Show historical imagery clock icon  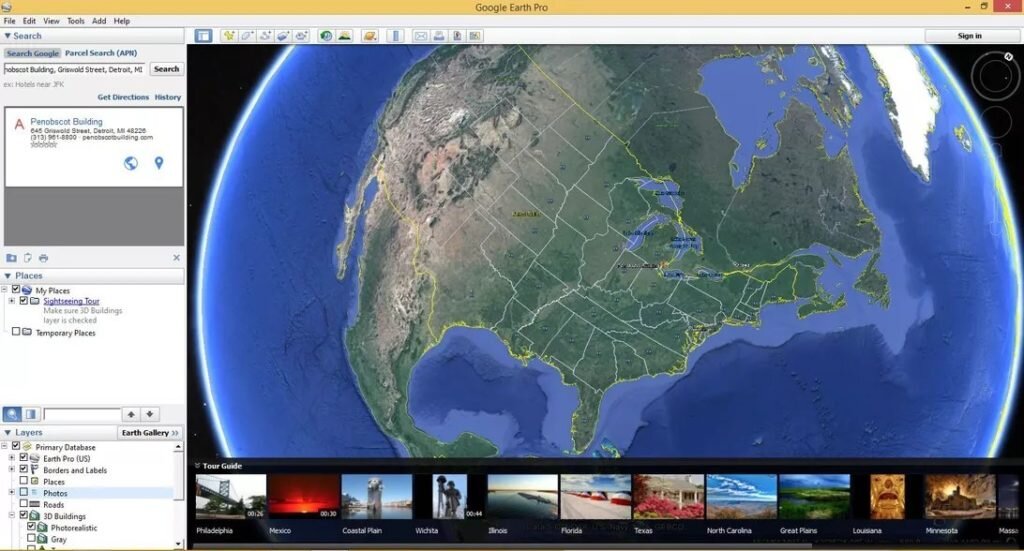coord(326,36)
